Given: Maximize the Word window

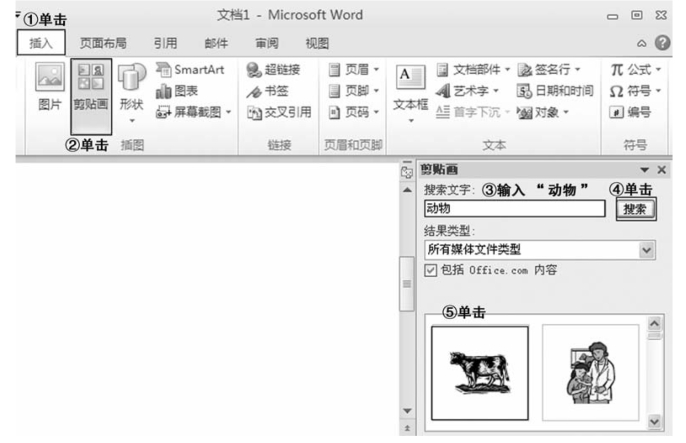Looking at the screenshot, I should pos(637,15).
